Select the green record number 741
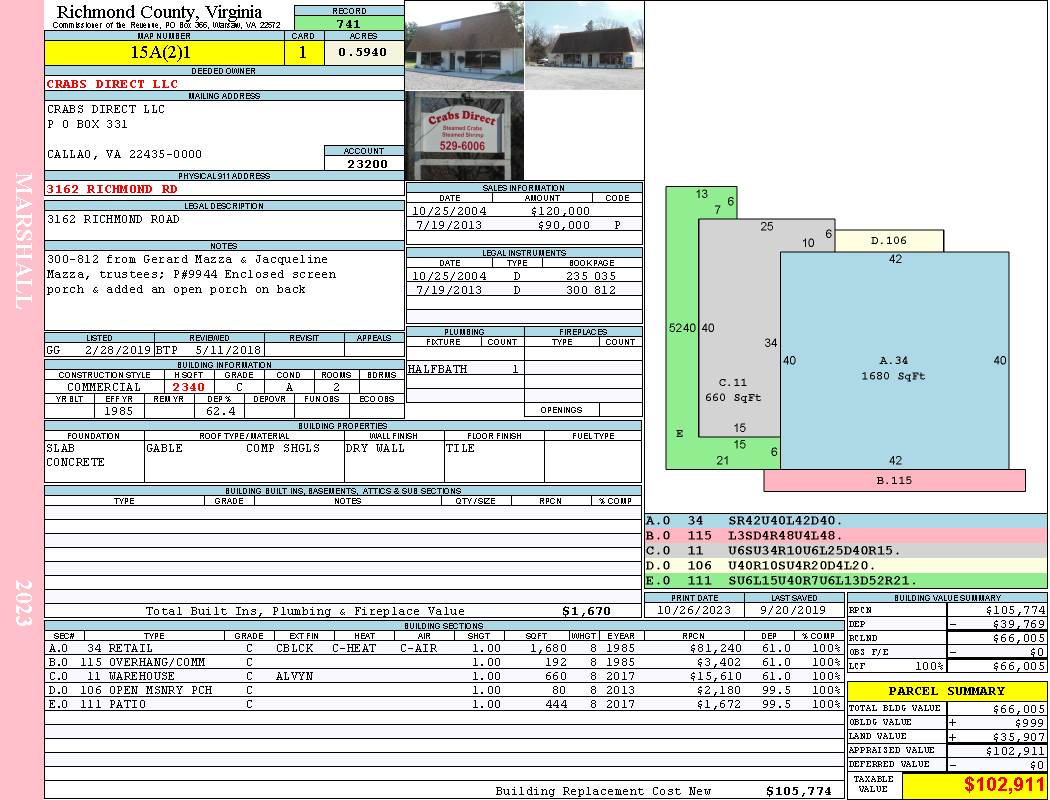Image resolution: width=1050 pixels, height=800 pixels. click(349, 24)
